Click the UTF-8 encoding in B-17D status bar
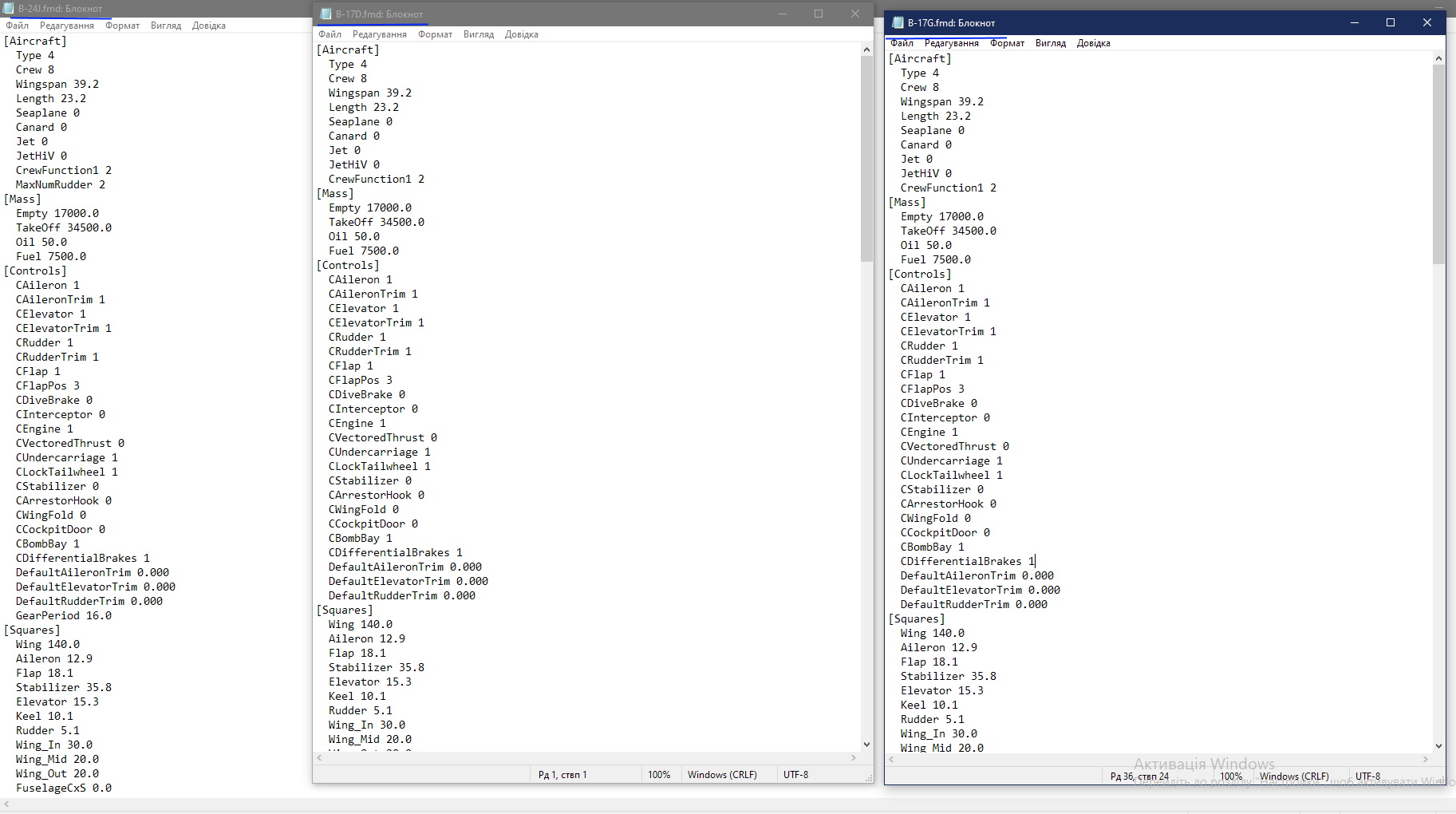1456x814 pixels. (x=795, y=775)
